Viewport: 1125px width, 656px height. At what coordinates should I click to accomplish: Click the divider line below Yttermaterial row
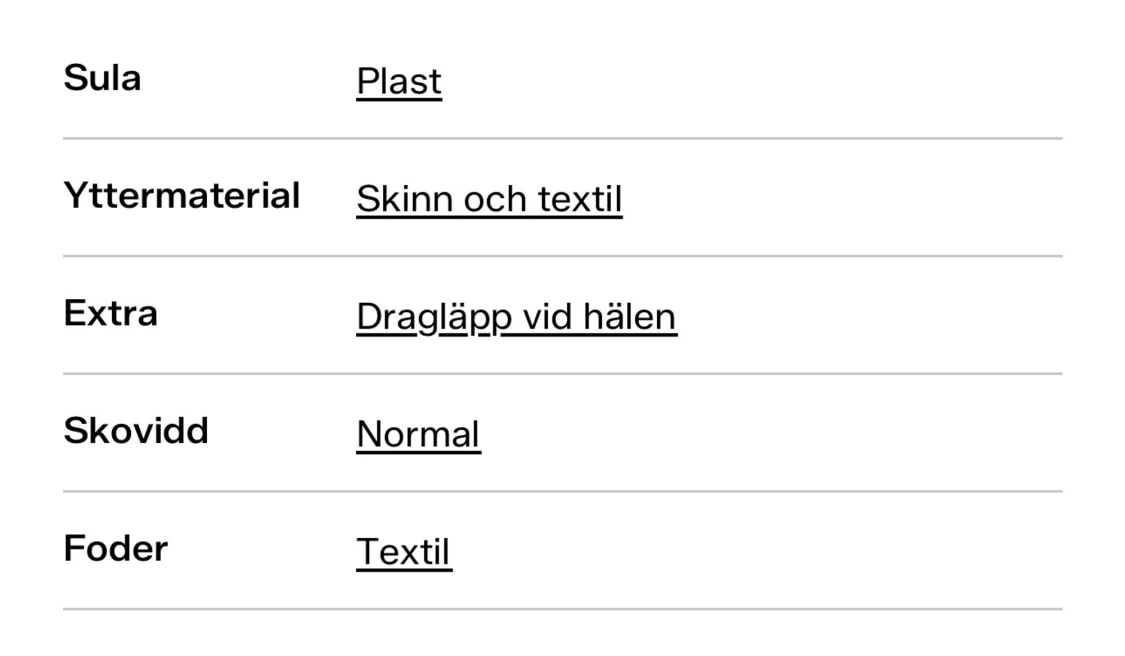pyautogui.click(x=562, y=256)
